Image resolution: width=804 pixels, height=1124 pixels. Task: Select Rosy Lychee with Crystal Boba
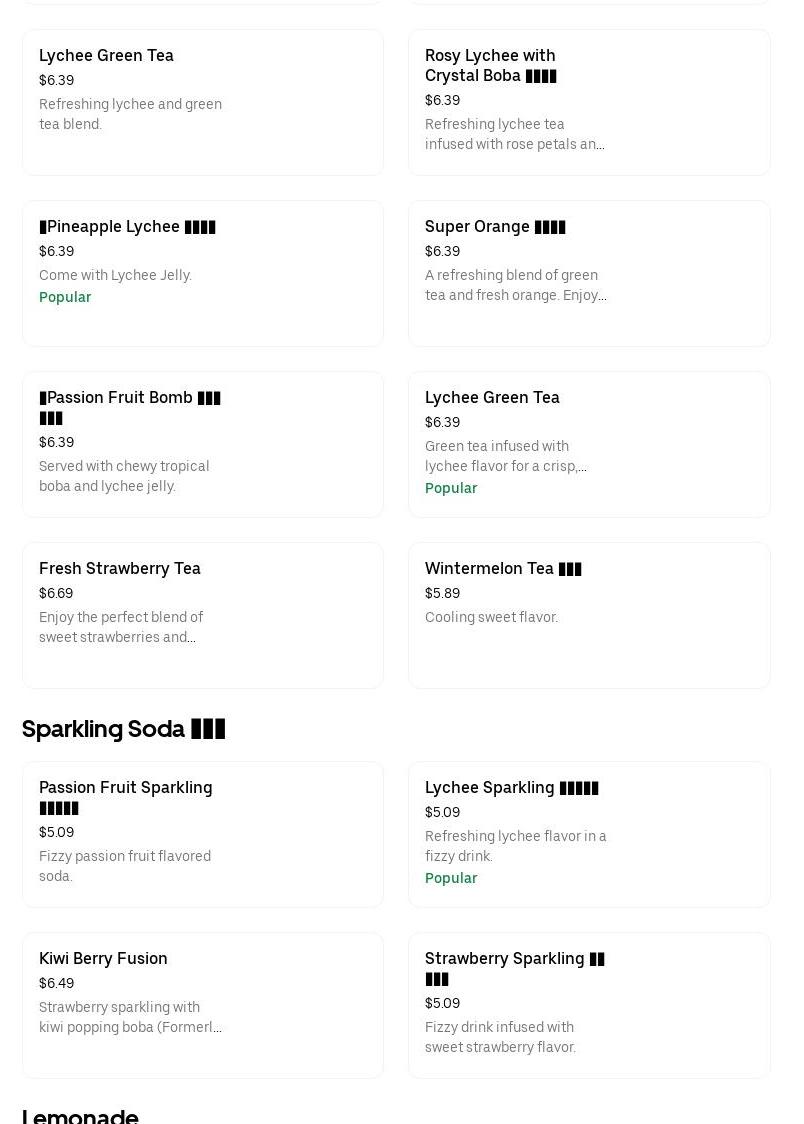tap(589, 103)
